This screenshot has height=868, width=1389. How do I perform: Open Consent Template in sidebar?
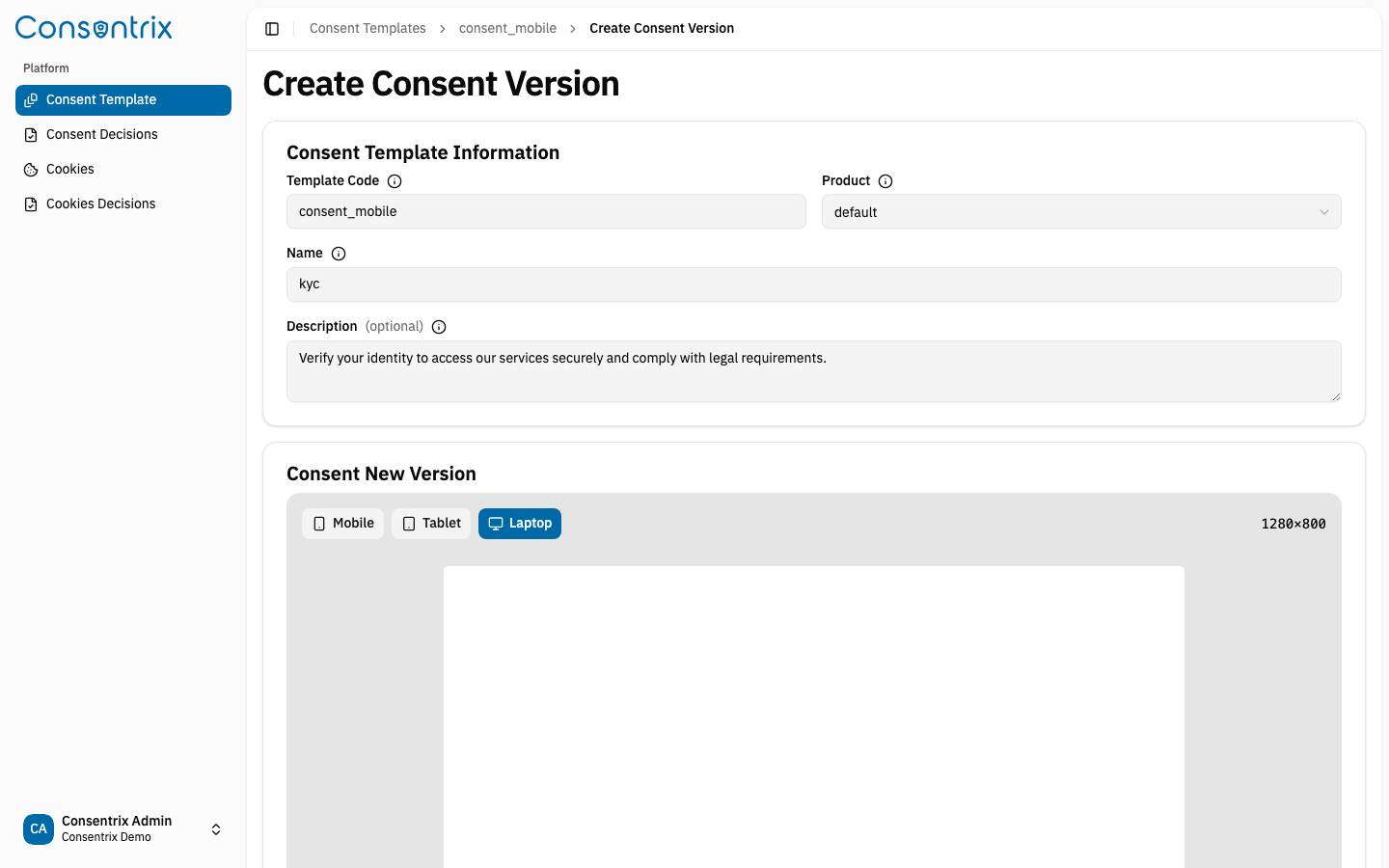[123, 100]
